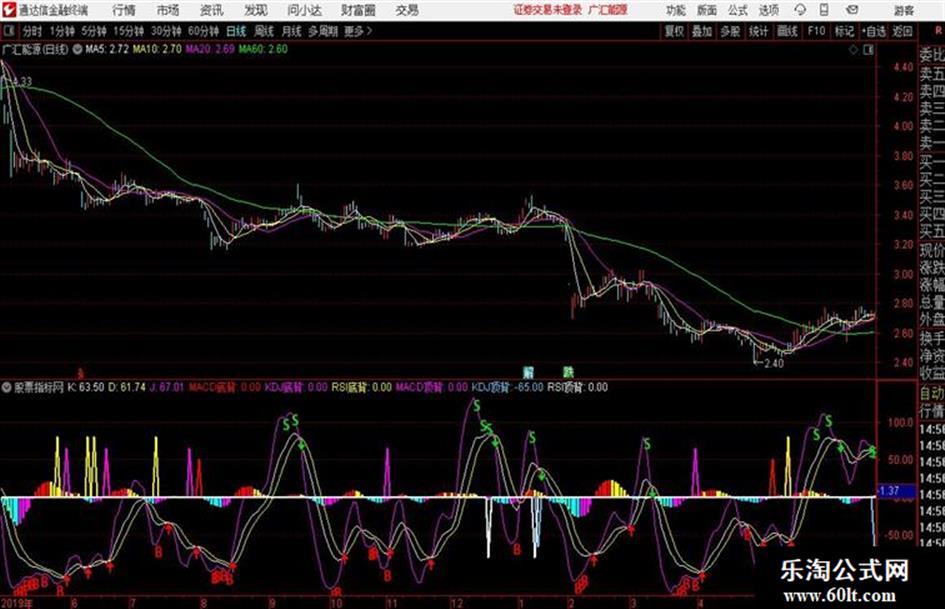Open F10 company info
The image size is (945, 609).
(x=816, y=31)
